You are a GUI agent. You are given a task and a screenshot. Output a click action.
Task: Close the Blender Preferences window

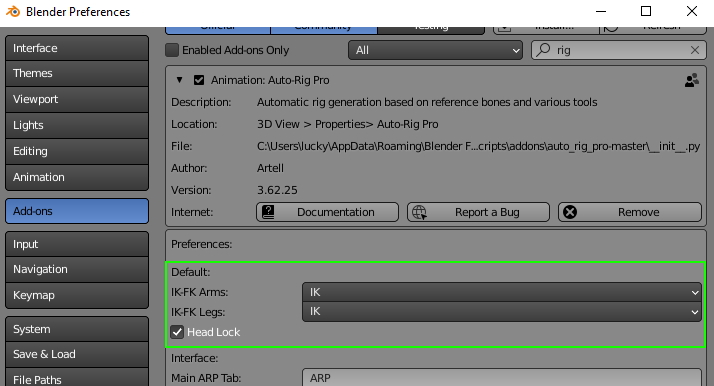[692, 11]
